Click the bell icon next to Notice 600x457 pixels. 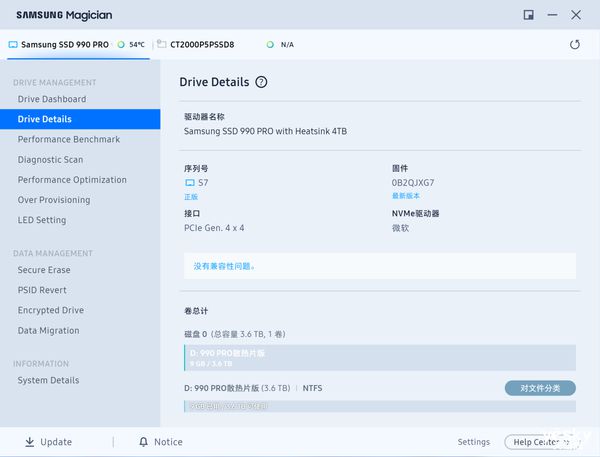(x=143, y=442)
